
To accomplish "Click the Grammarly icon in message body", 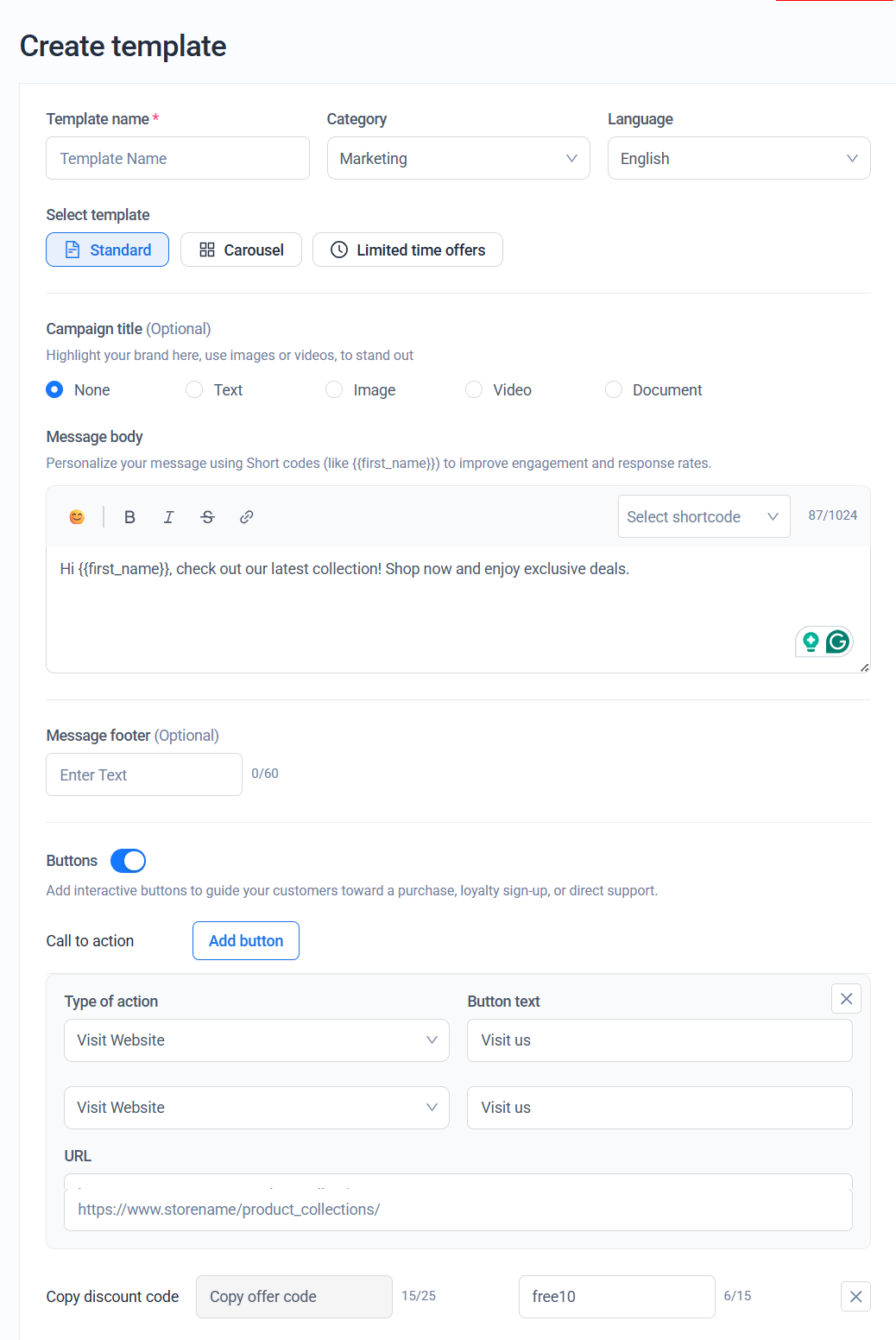I will click(x=836, y=642).
